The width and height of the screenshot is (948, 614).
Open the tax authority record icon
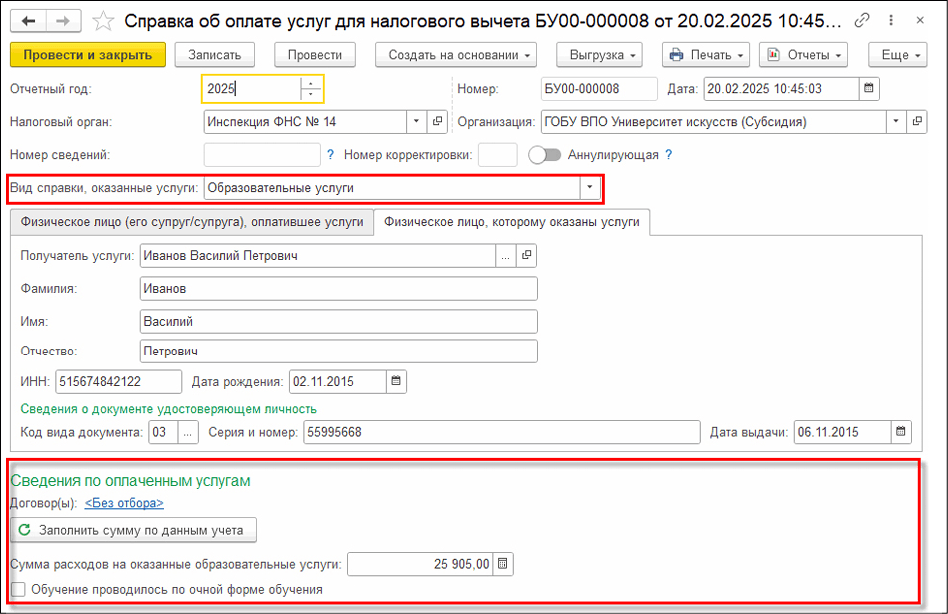click(x=437, y=122)
